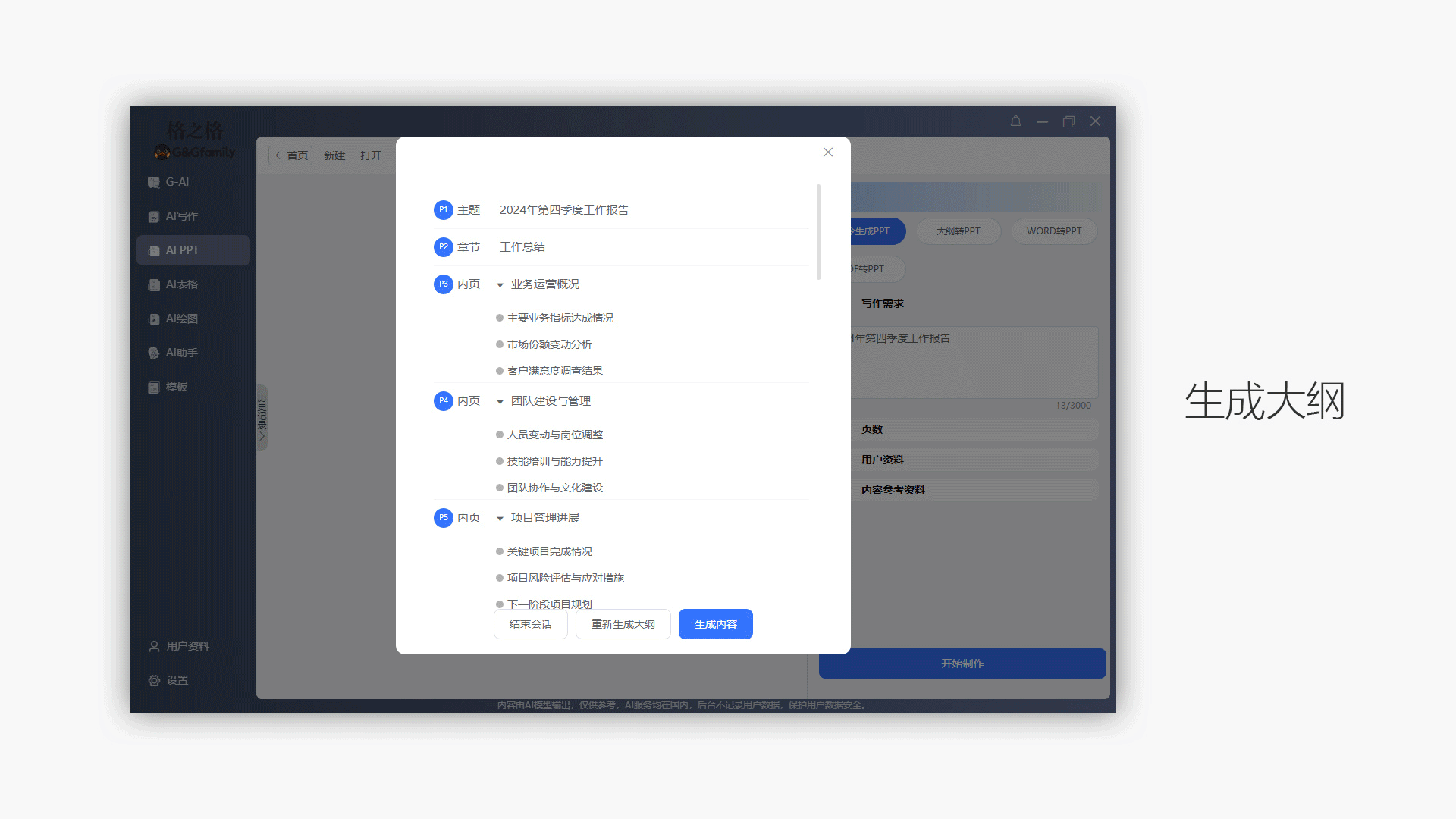Click the outline dialog scrollbar thumb
This screenshot has width=1456, height=819.
[818, 232]
